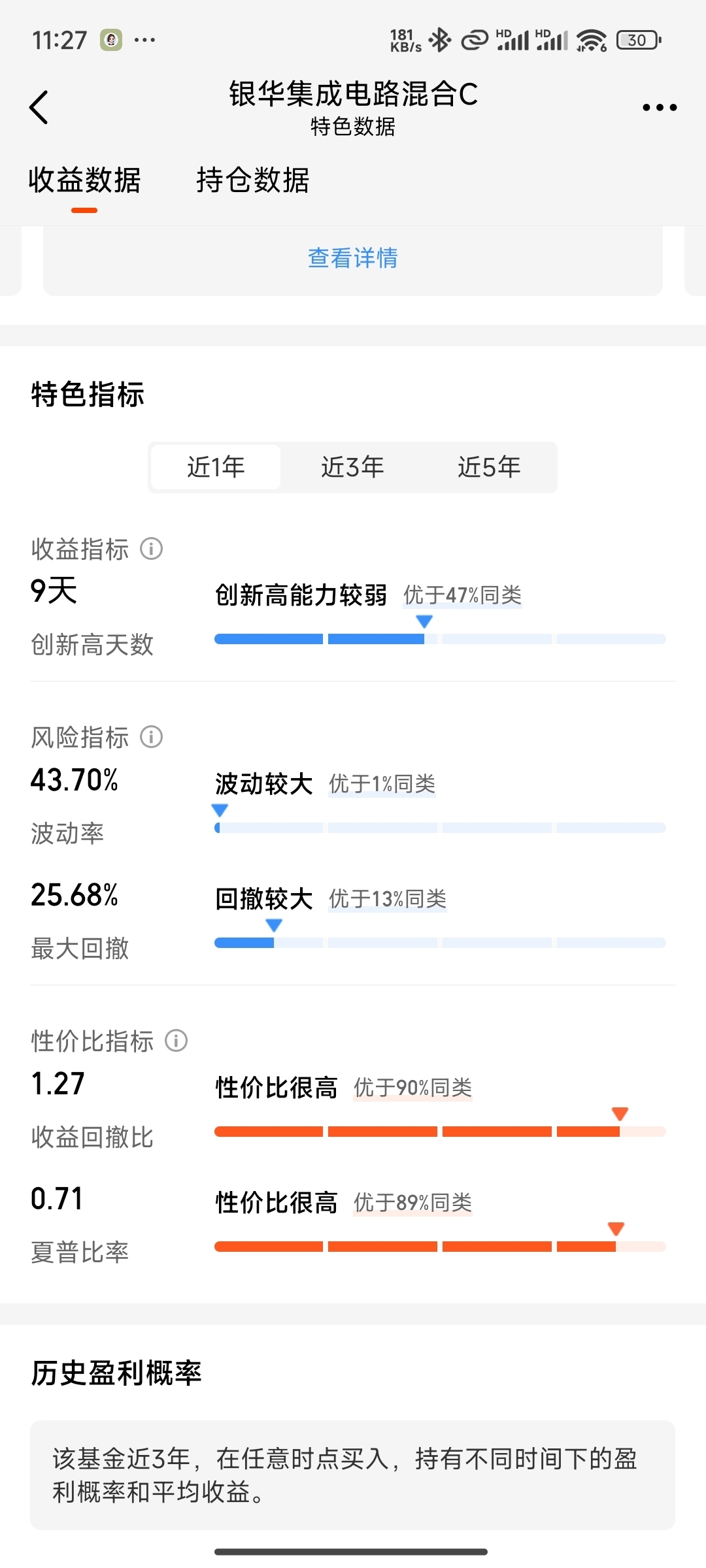The height and width of the screenshot is (1568, 706).
Task: Open the three-dot more options menu
Action: (659, 108)
